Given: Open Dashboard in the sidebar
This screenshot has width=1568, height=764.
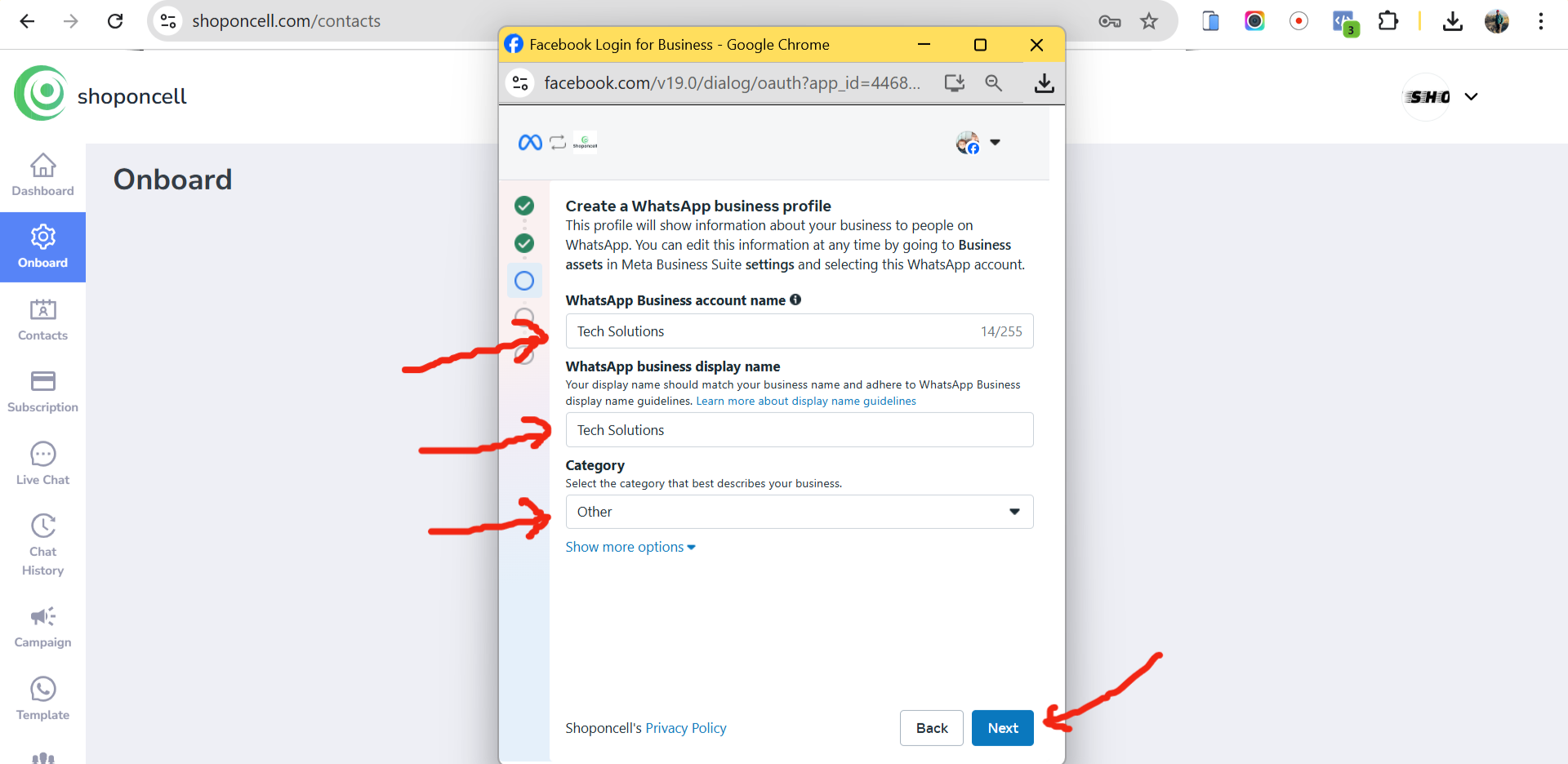Looking at the screenshot, I should coord(42,175).
